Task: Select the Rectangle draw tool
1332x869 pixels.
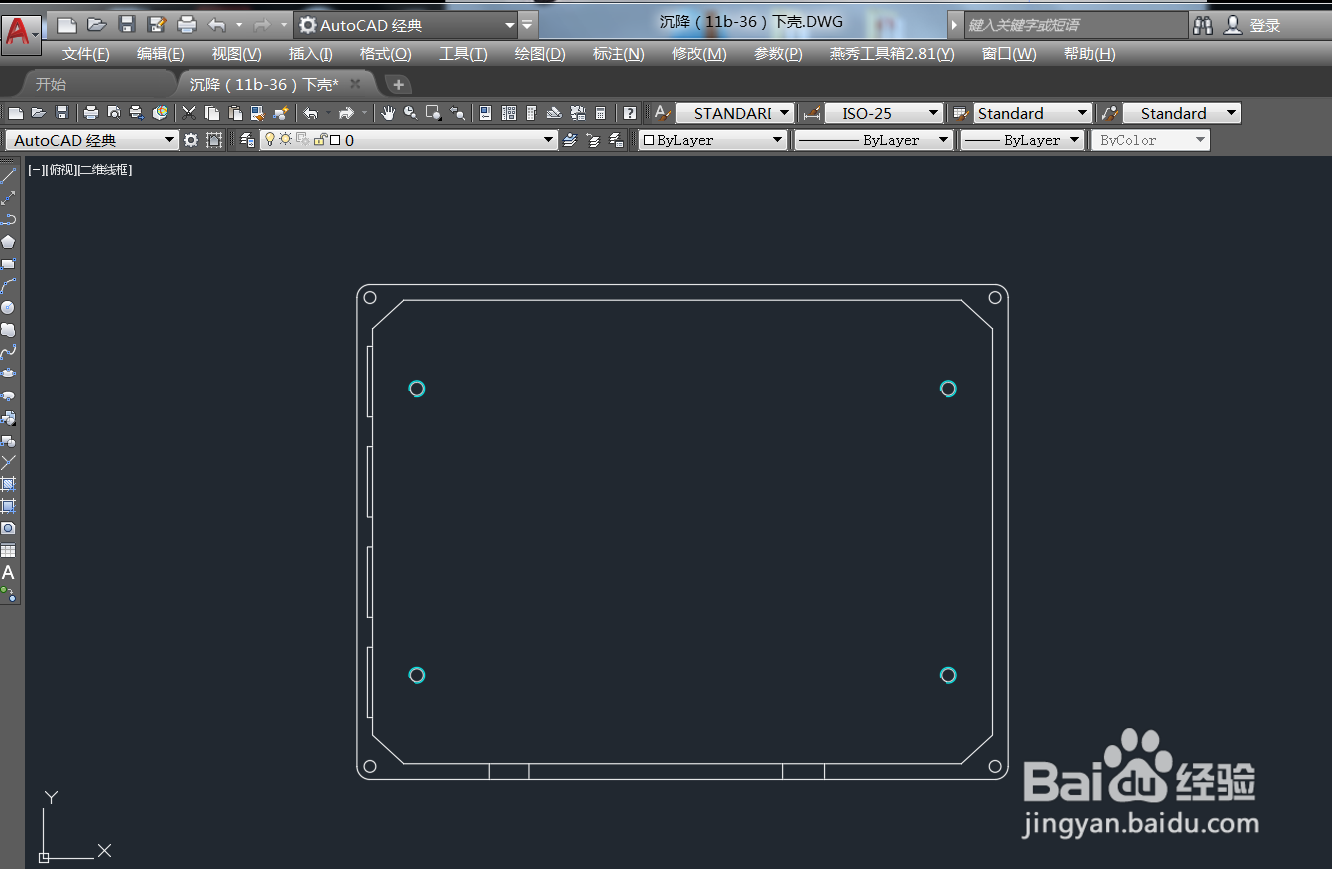Action: coord(8,264)
